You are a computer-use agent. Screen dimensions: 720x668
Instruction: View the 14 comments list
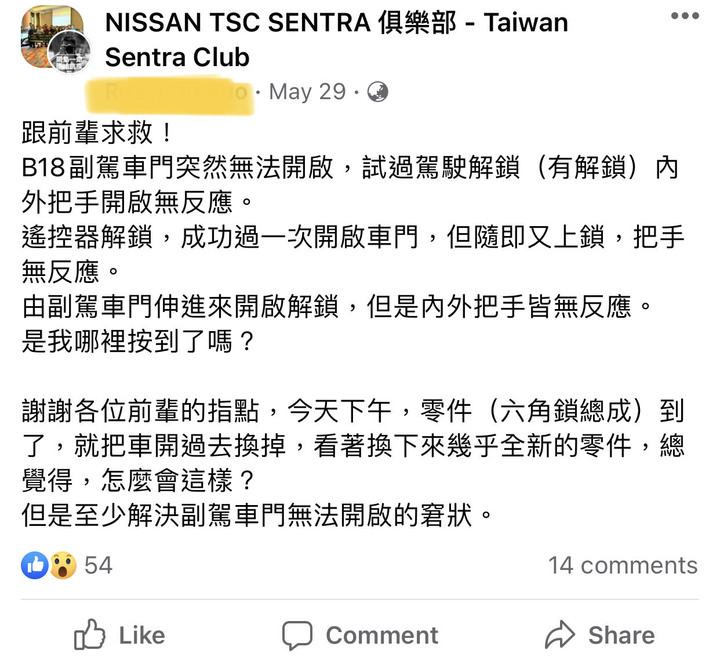(623, 565)
